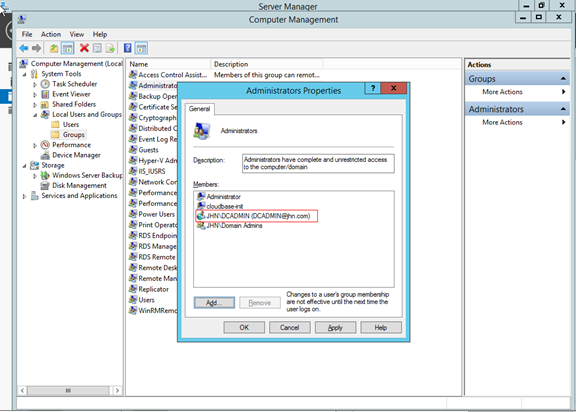Click the JHN\Domain Admins member icon
Screen dimensions: 580x412
pos(201,225)
